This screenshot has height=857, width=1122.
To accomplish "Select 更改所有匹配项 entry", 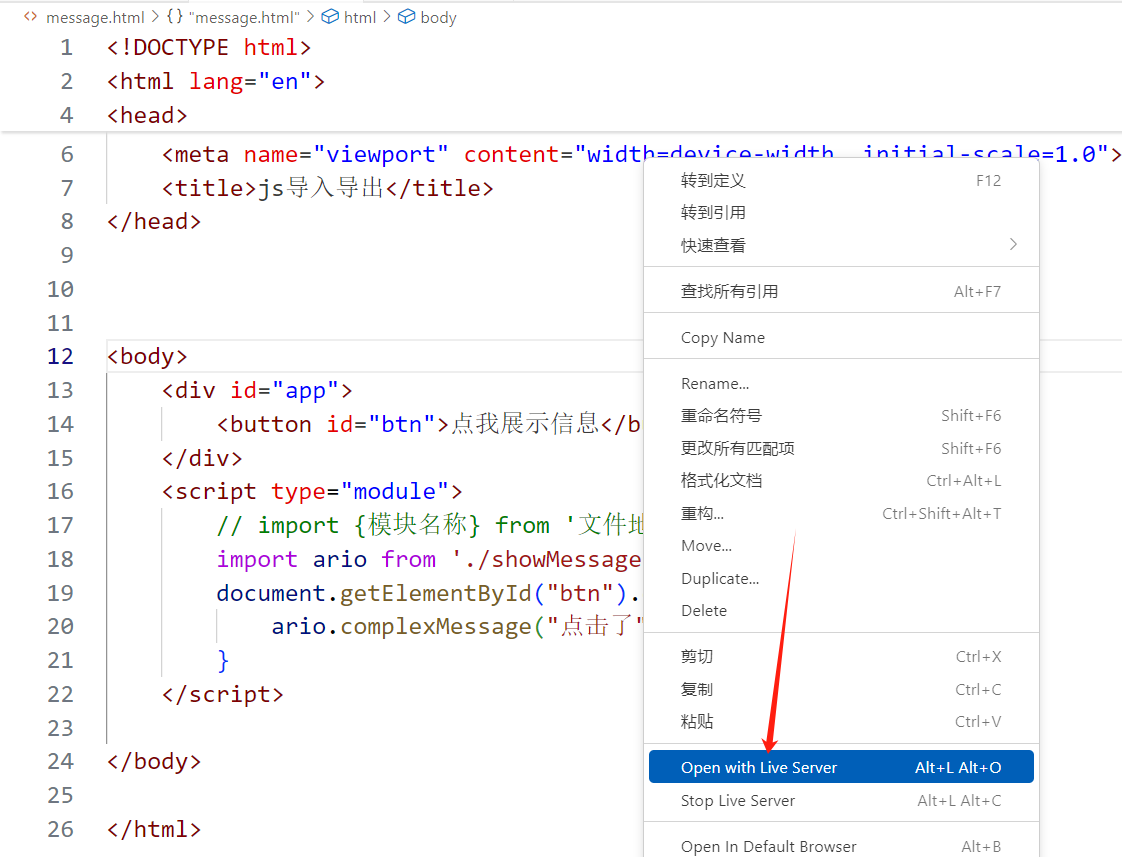I will point(841,449).
